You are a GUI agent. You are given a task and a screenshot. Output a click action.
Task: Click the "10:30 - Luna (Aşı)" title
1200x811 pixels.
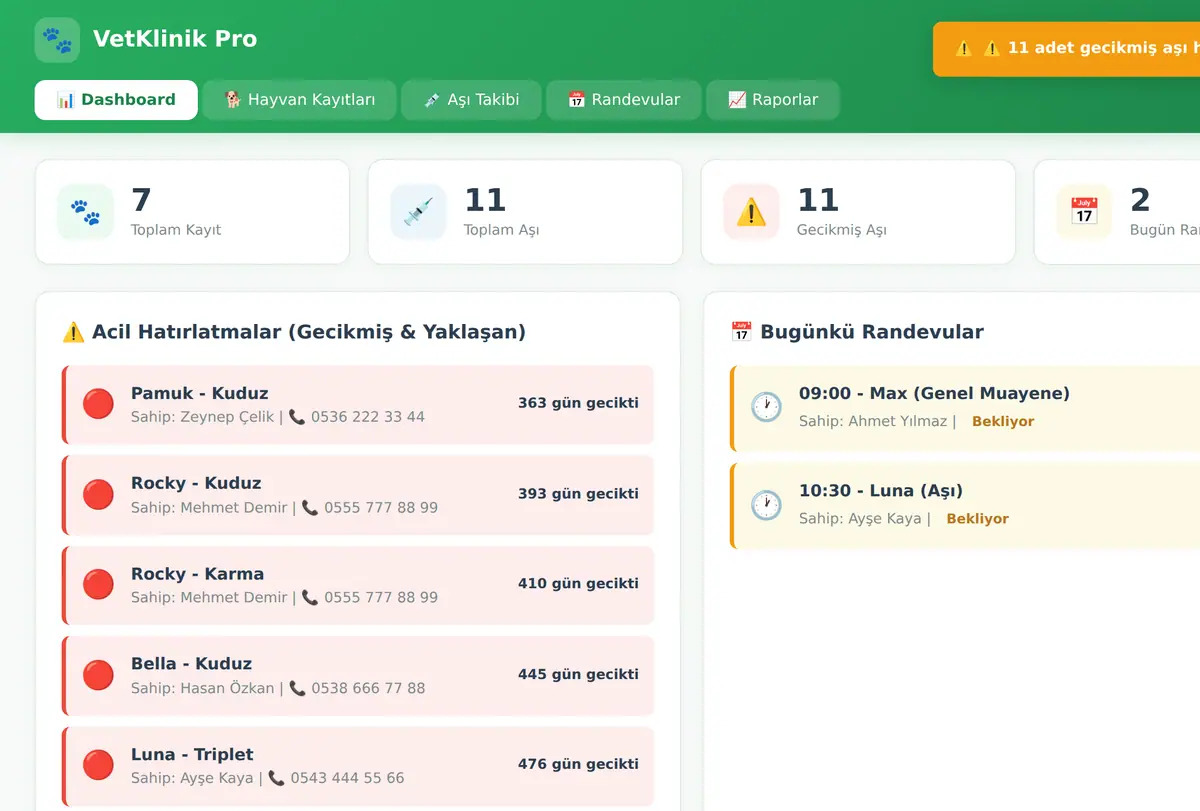[881, 491]
